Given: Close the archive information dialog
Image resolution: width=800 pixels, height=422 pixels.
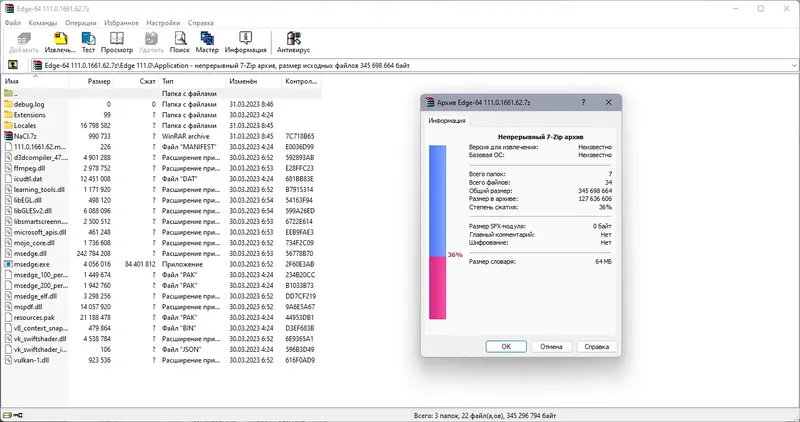Looking at the screenshot, I should click(608, 102).
